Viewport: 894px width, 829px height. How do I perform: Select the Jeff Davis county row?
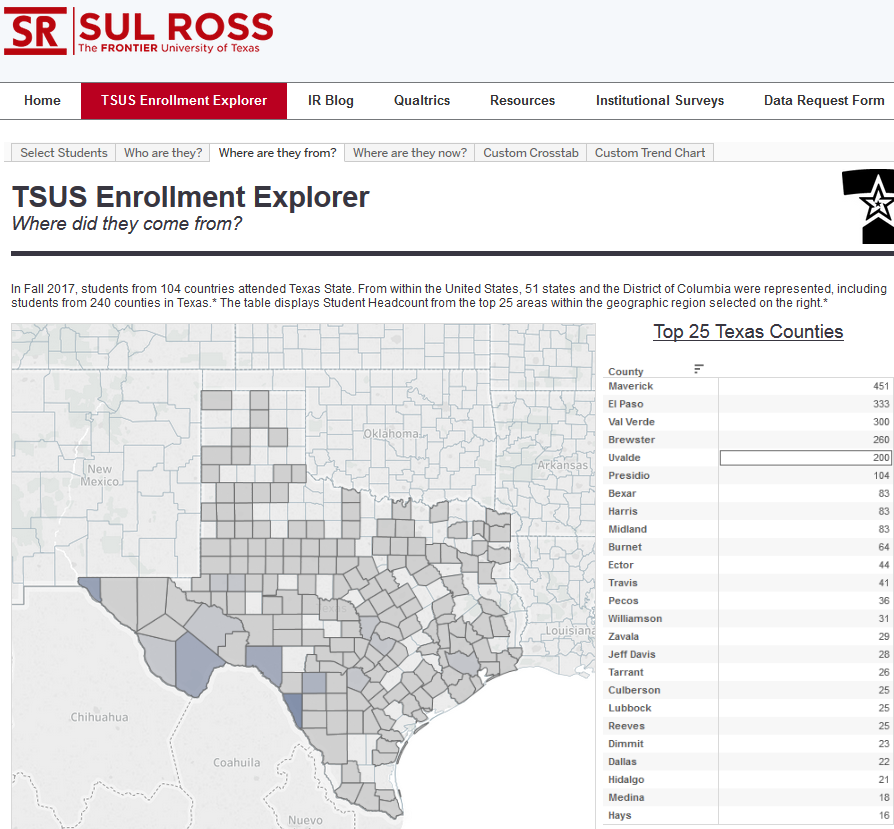(x=748, y=654)
